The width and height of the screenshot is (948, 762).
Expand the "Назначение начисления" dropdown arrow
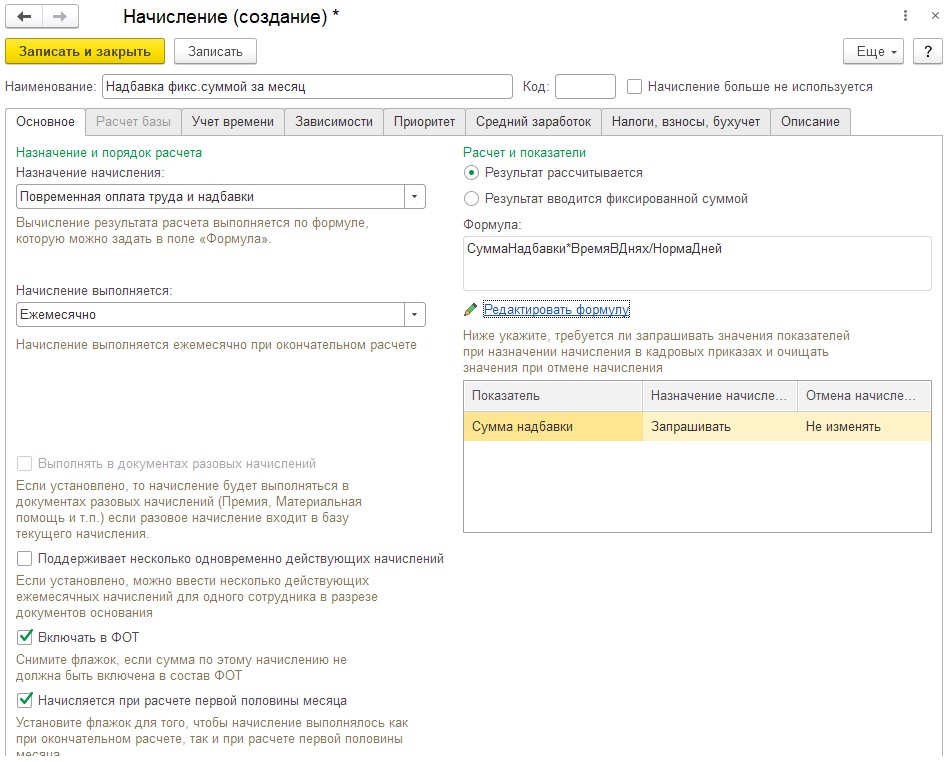pos(414,197)
